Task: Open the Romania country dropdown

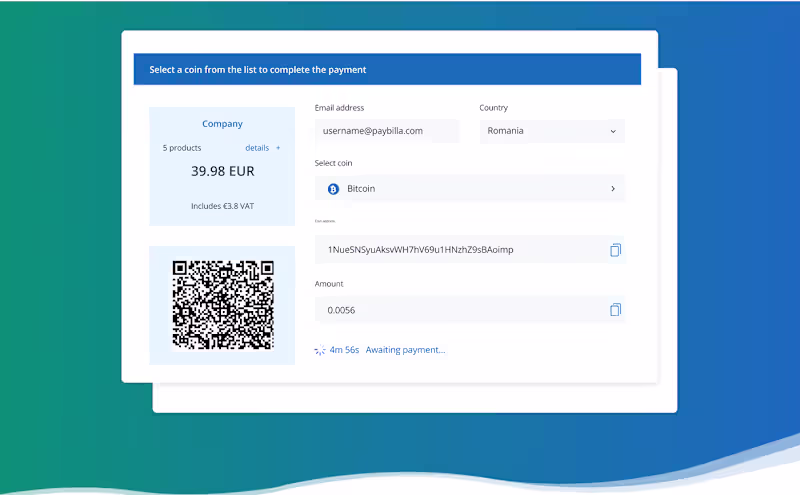Action: (552, 131)
